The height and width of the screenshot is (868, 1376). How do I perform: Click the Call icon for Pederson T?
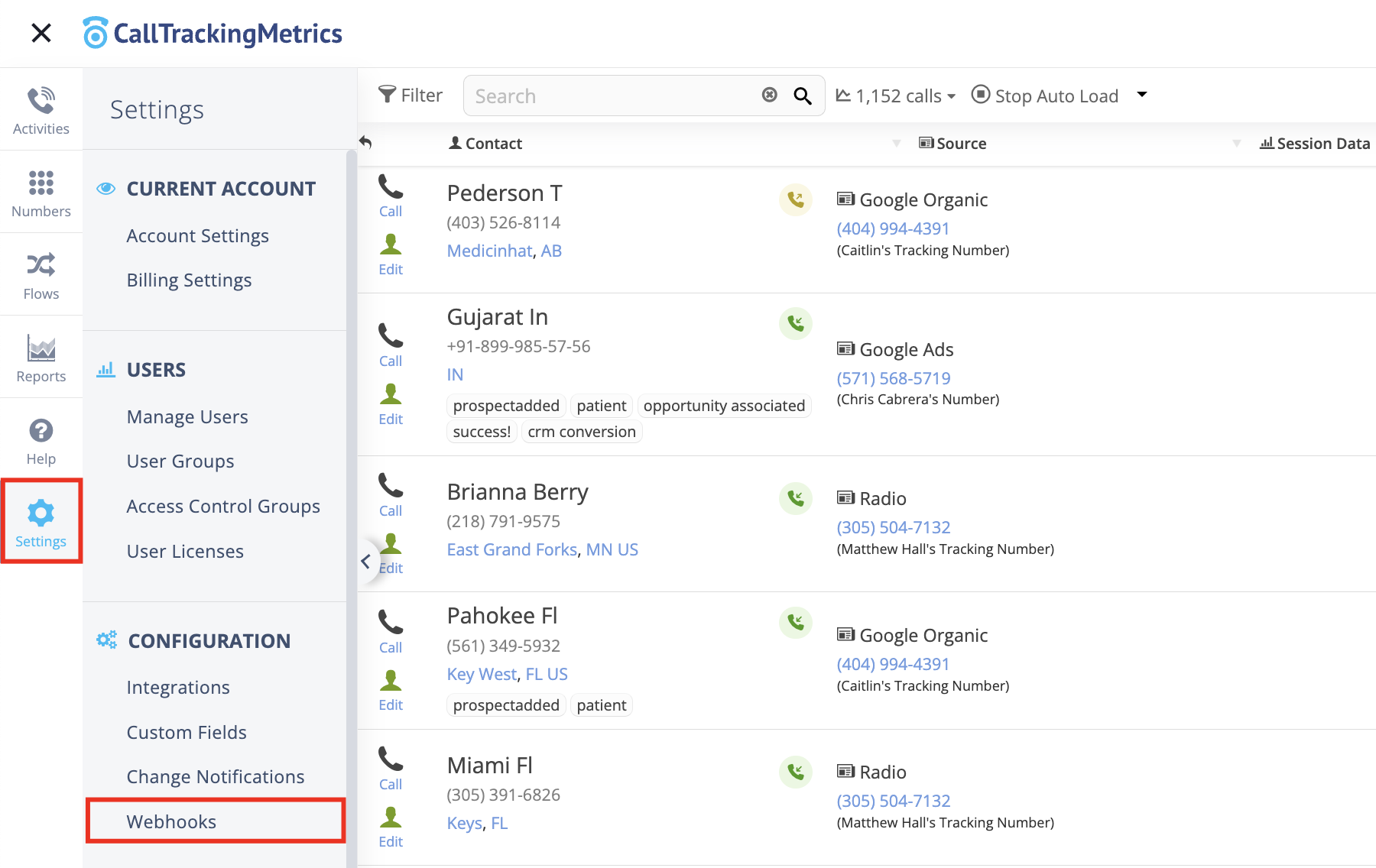click(x=391, y=196)
